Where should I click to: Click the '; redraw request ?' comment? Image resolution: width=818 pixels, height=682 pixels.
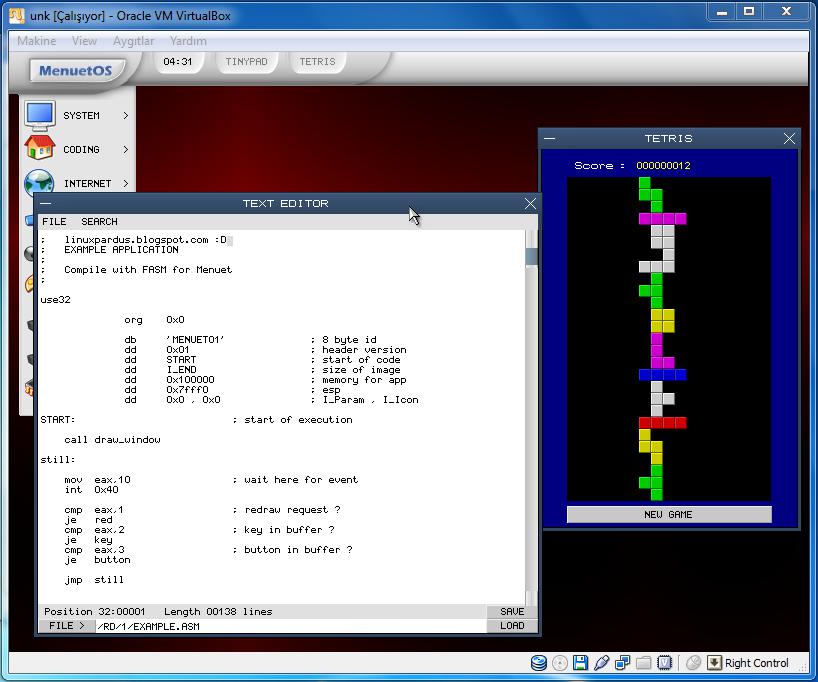[286, 509]
